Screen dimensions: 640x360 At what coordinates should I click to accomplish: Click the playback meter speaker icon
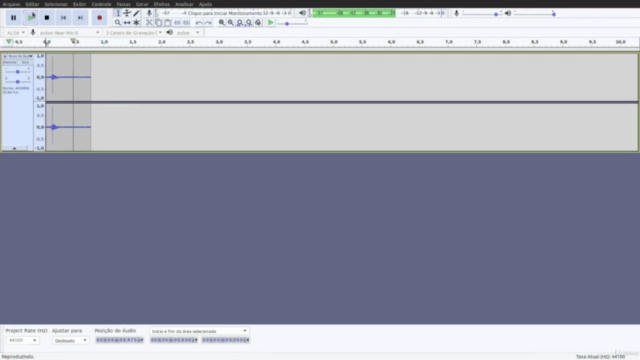(302, 13)
